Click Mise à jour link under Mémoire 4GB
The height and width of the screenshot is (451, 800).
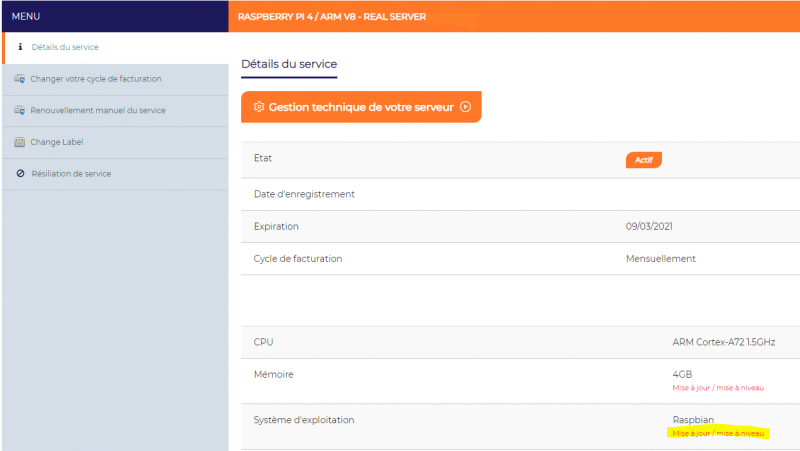pyautogui.click(x=718, y=388)
